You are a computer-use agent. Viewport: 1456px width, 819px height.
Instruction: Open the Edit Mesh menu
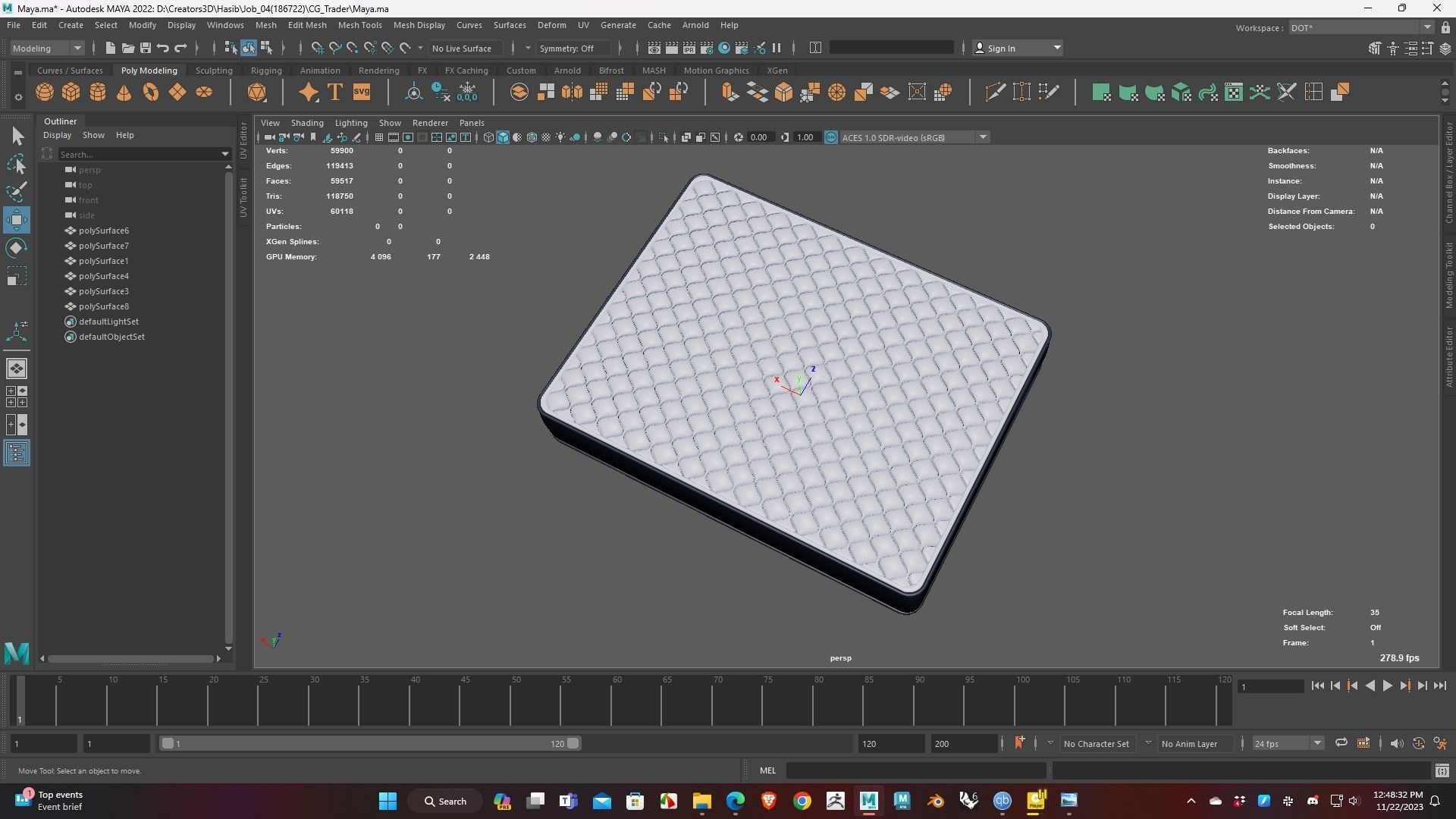pyautogui.click(x=306, y=25)
